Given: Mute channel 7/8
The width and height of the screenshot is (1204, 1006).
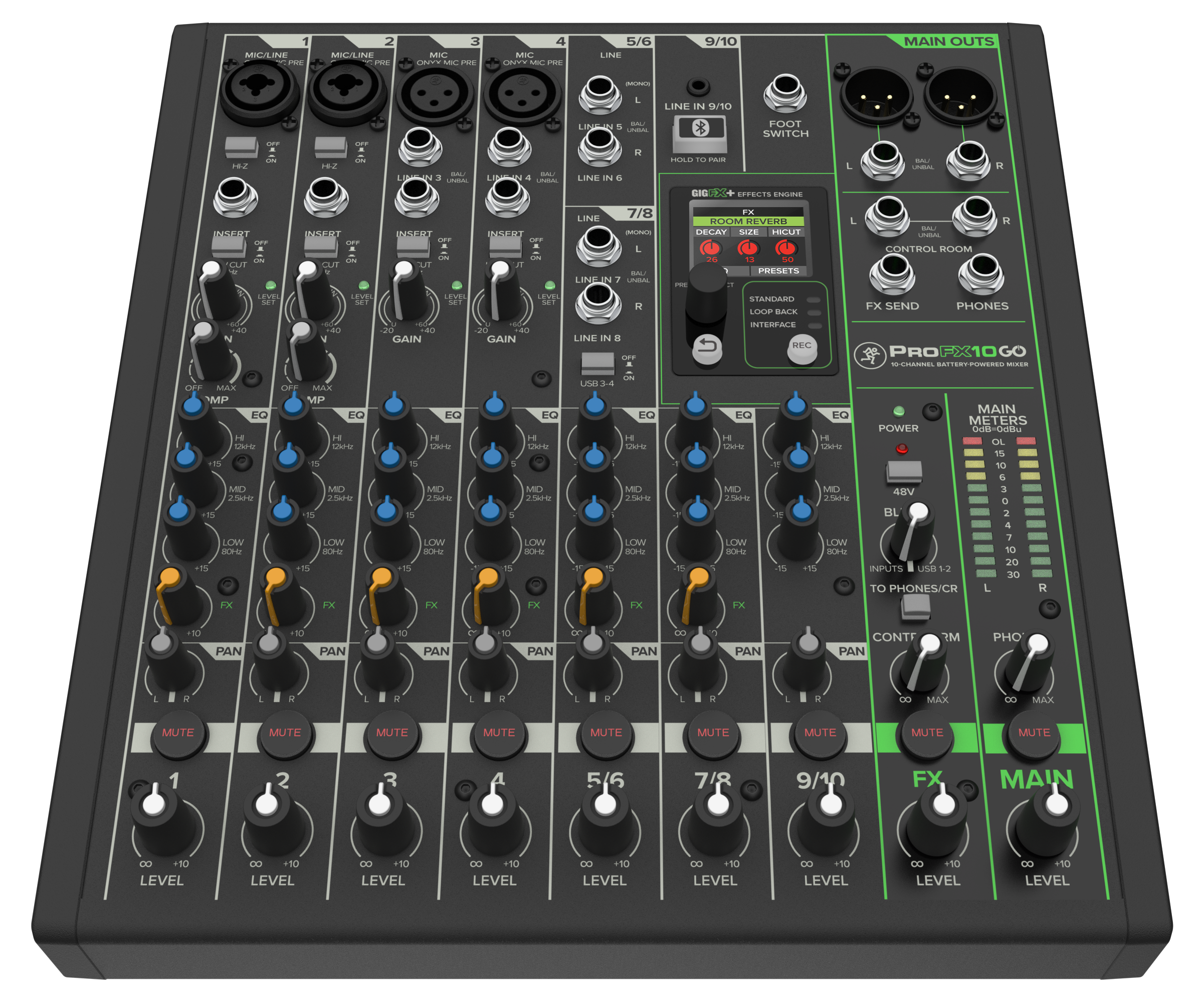Looking at the screenshot, I should (713, 733).
